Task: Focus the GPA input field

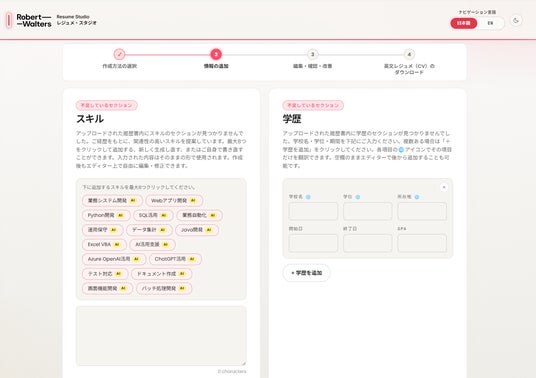Action: 422,243
